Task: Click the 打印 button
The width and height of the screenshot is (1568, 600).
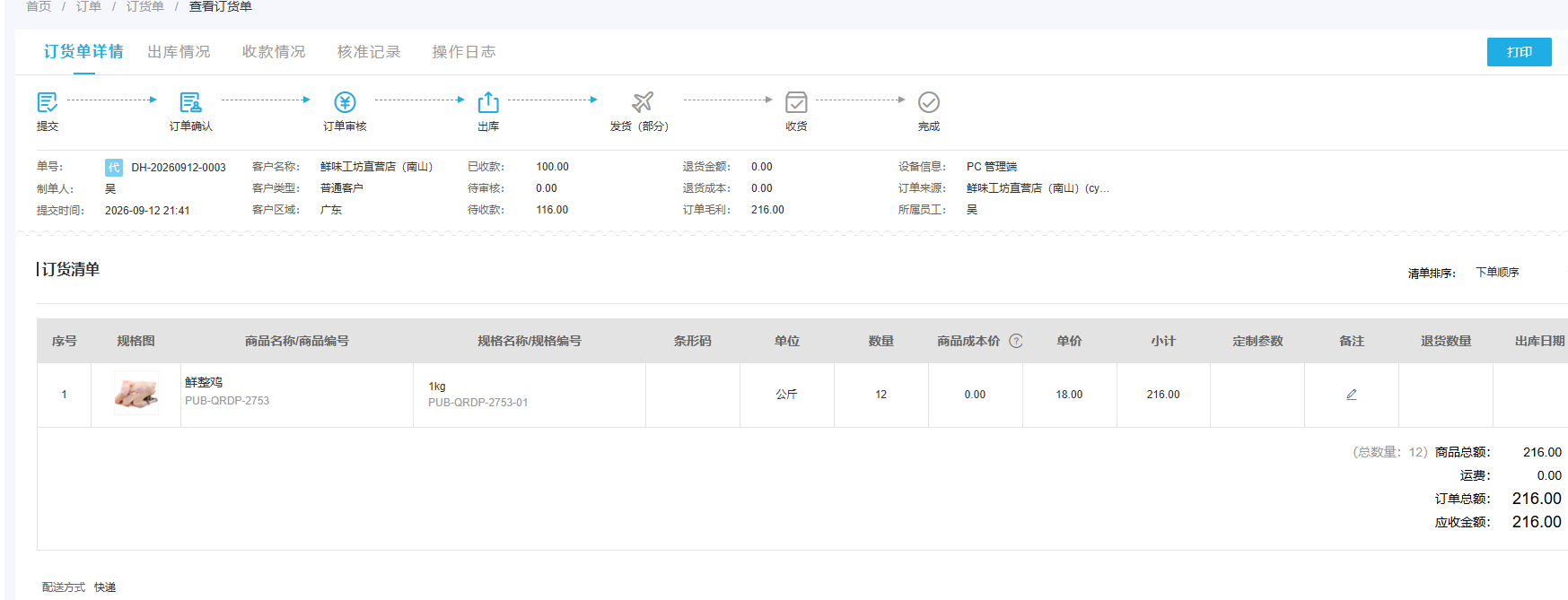Action: point(1519,52)
